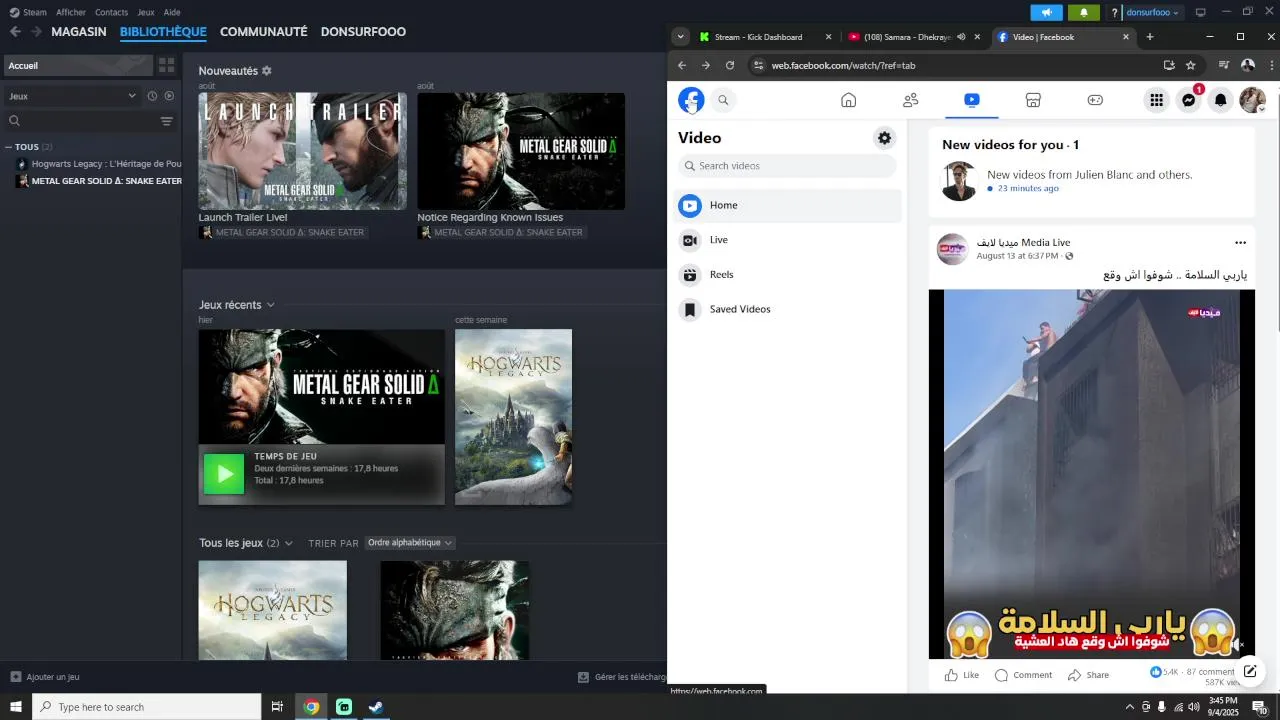Like the Media Live video post
This screenshot has width=1280, height=720.
[962, 675]
